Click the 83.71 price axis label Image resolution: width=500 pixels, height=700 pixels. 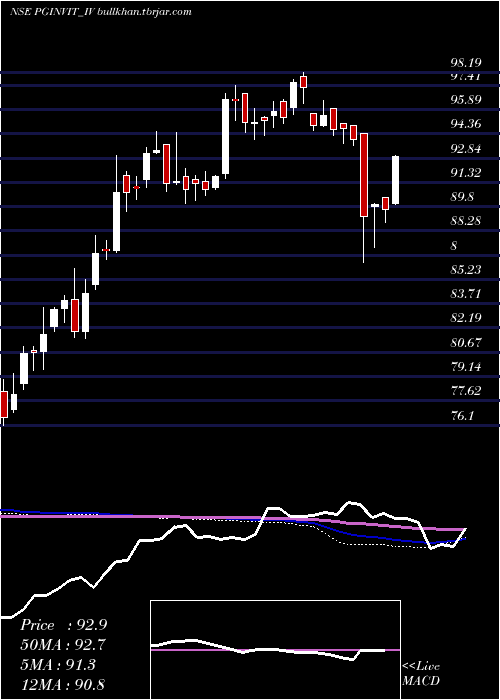[x=467, y=294]
